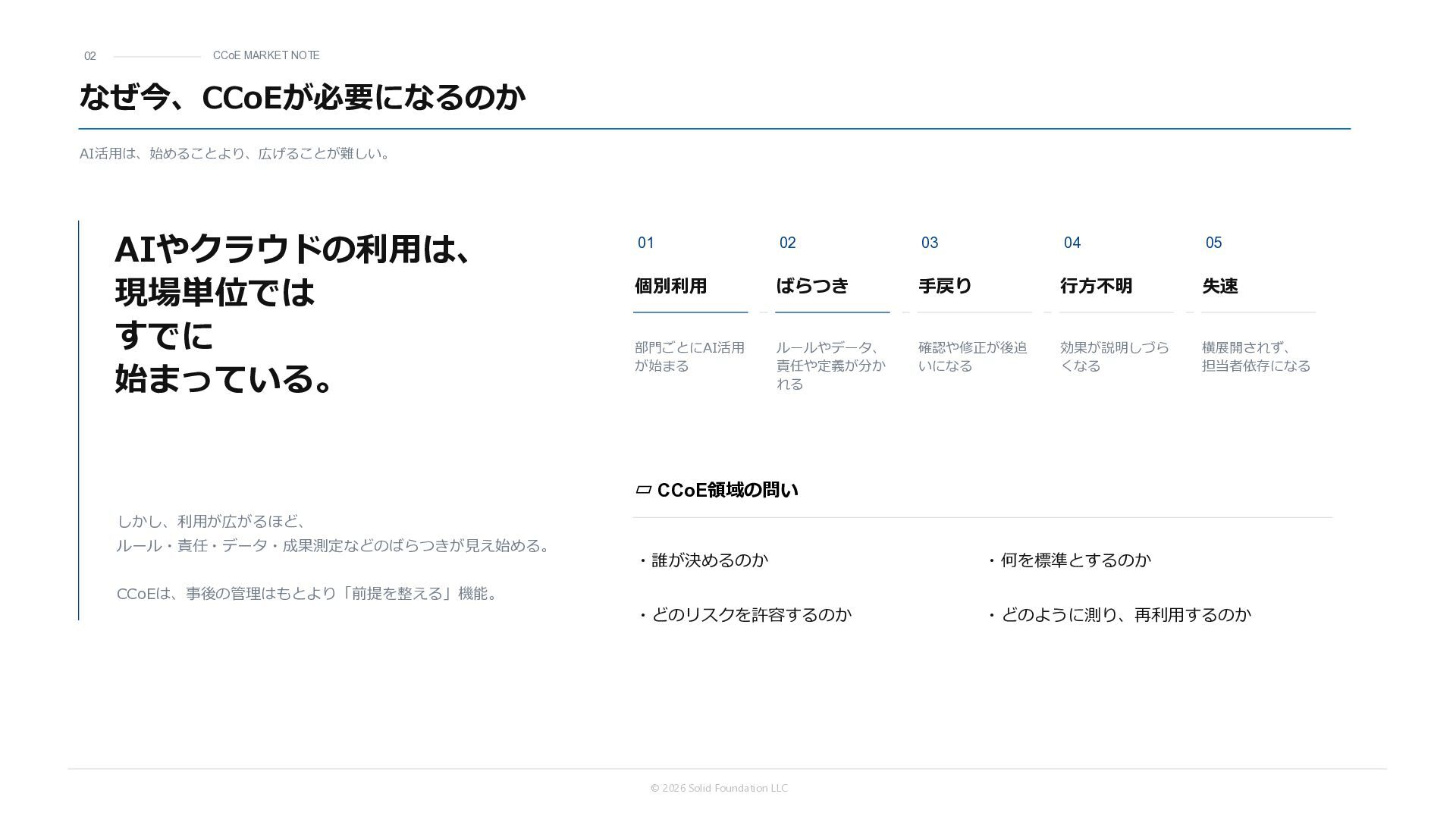Click the slide title なぜ今、CCoEが必要になるのか
Screen dimensions: 1456x819
coord(302,97)
